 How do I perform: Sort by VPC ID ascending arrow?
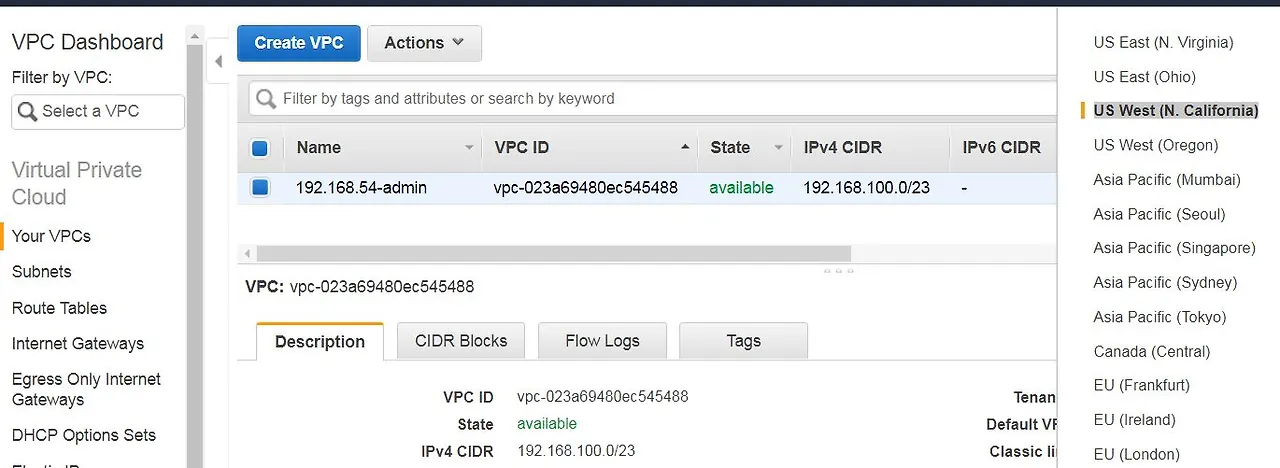(685, 147)
